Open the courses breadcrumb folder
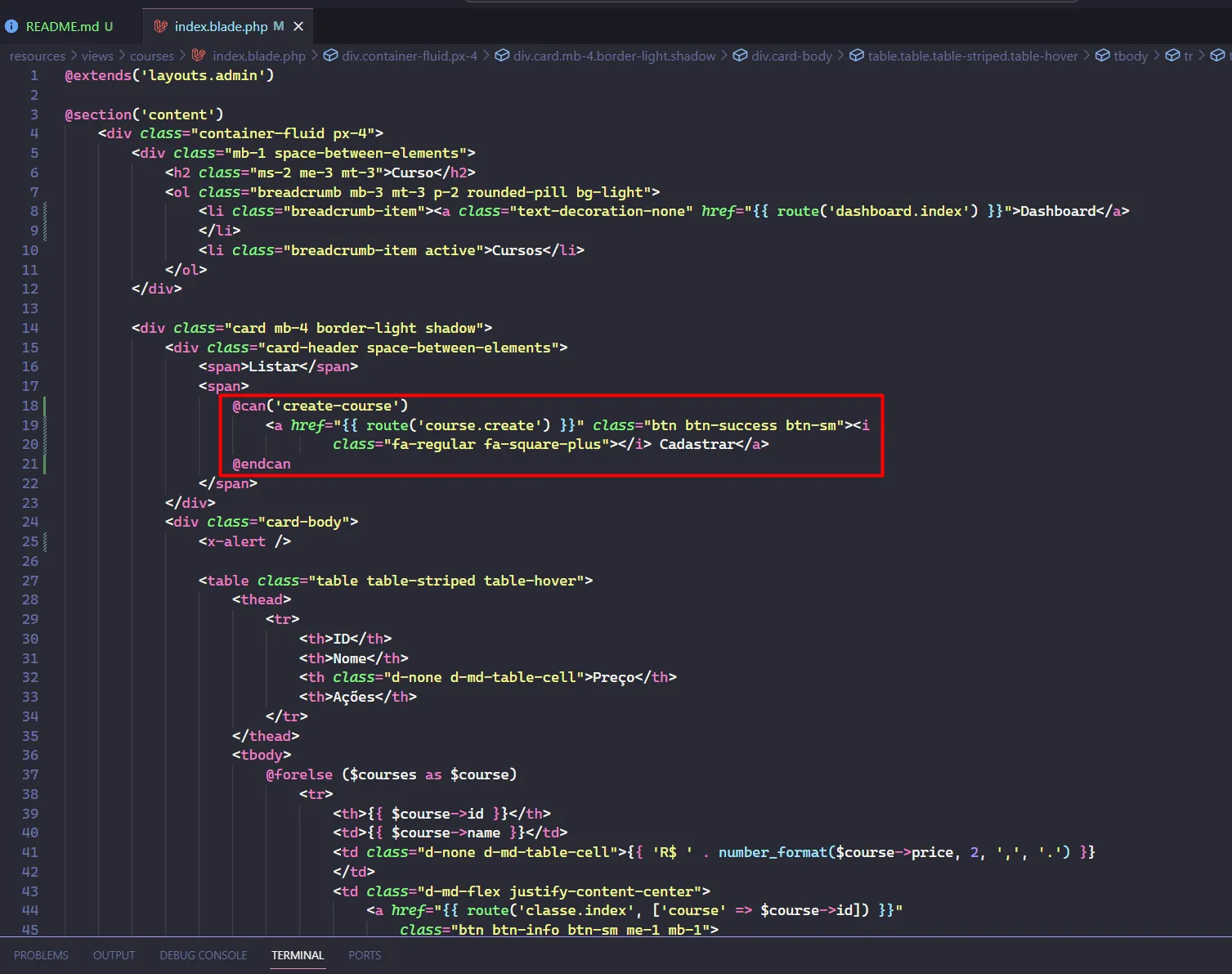 (151, 56)
